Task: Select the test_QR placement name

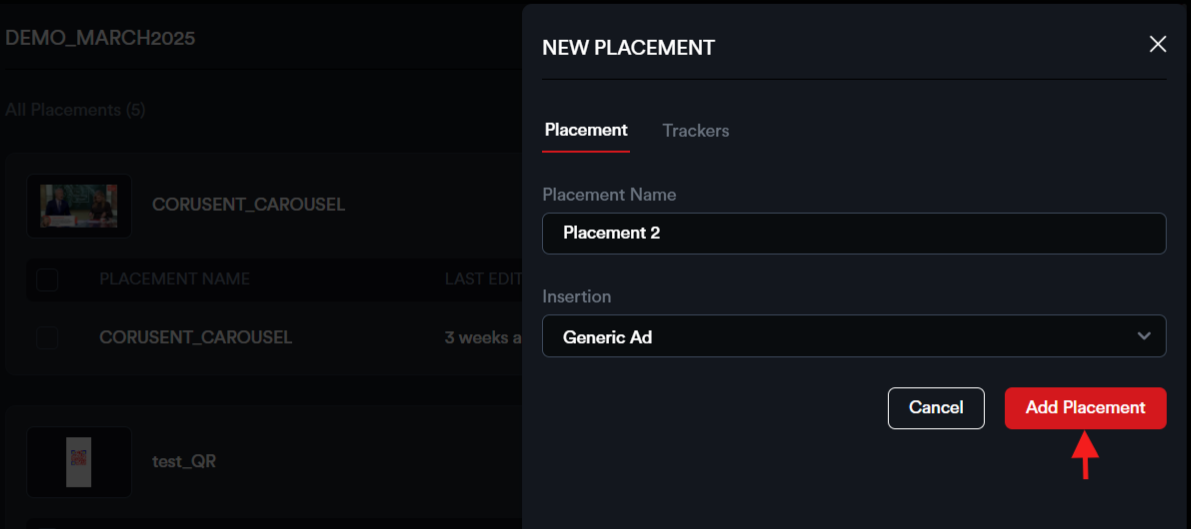Action: click(184, 462)
